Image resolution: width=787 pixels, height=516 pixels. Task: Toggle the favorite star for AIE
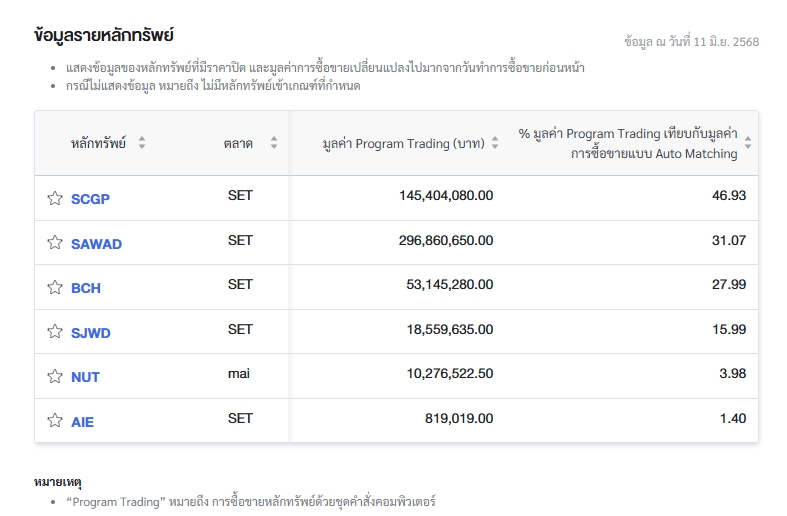55,421
